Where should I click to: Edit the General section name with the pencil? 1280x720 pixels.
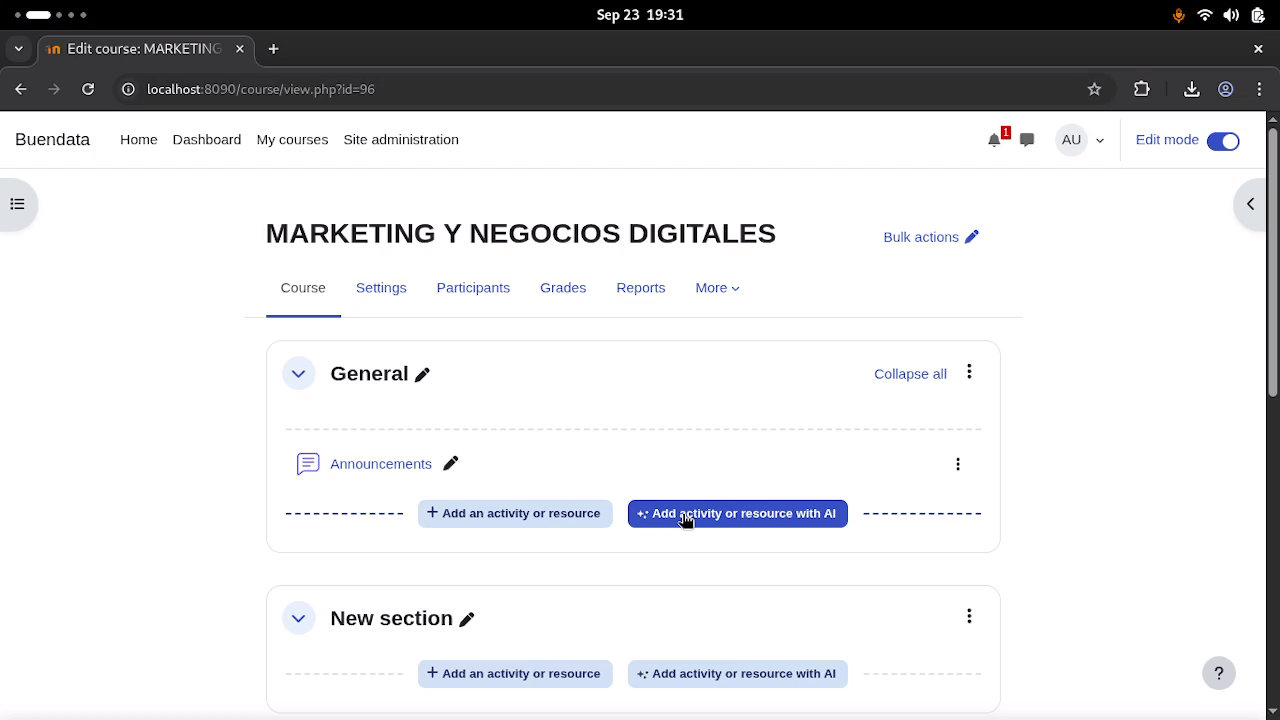(422, 373)
